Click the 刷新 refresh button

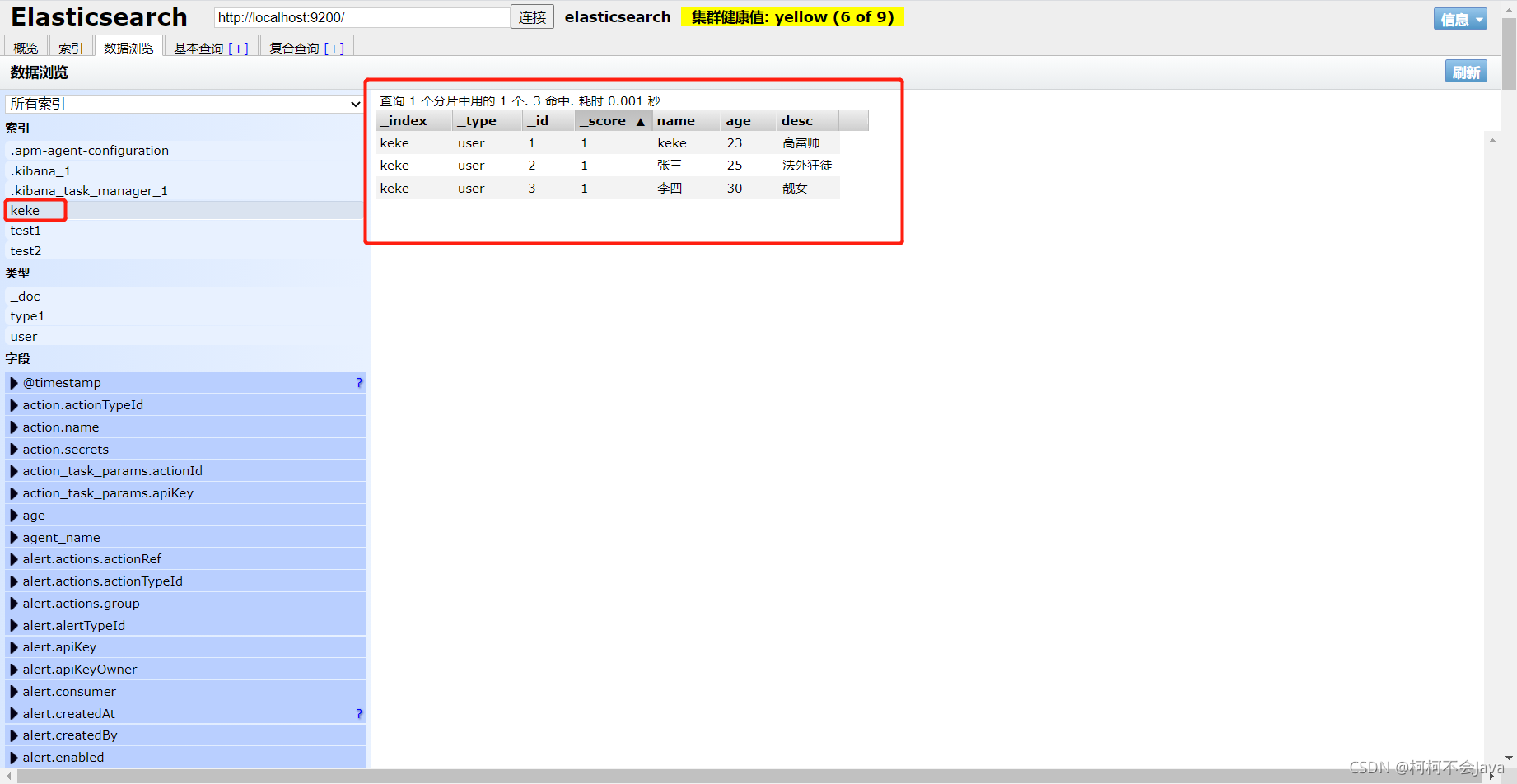click(1466, 72)
